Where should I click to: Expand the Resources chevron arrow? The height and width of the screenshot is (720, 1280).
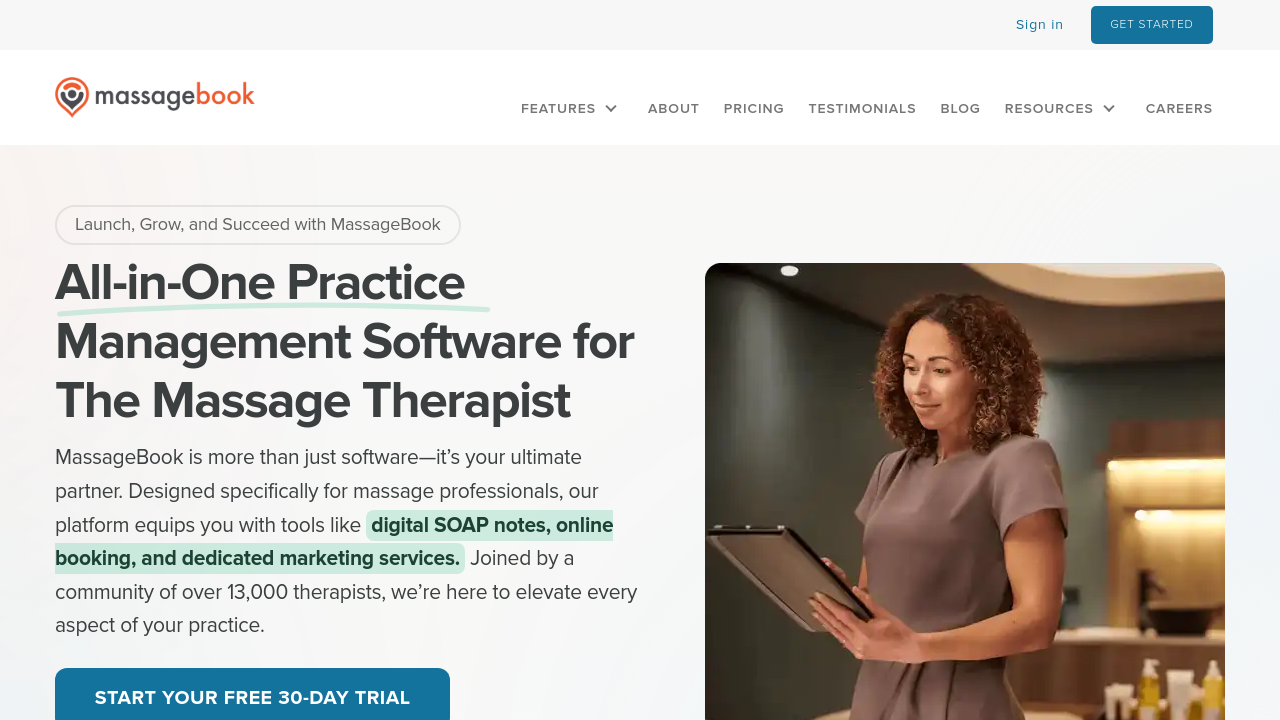pyautogui.click(x=1109, y=108)
